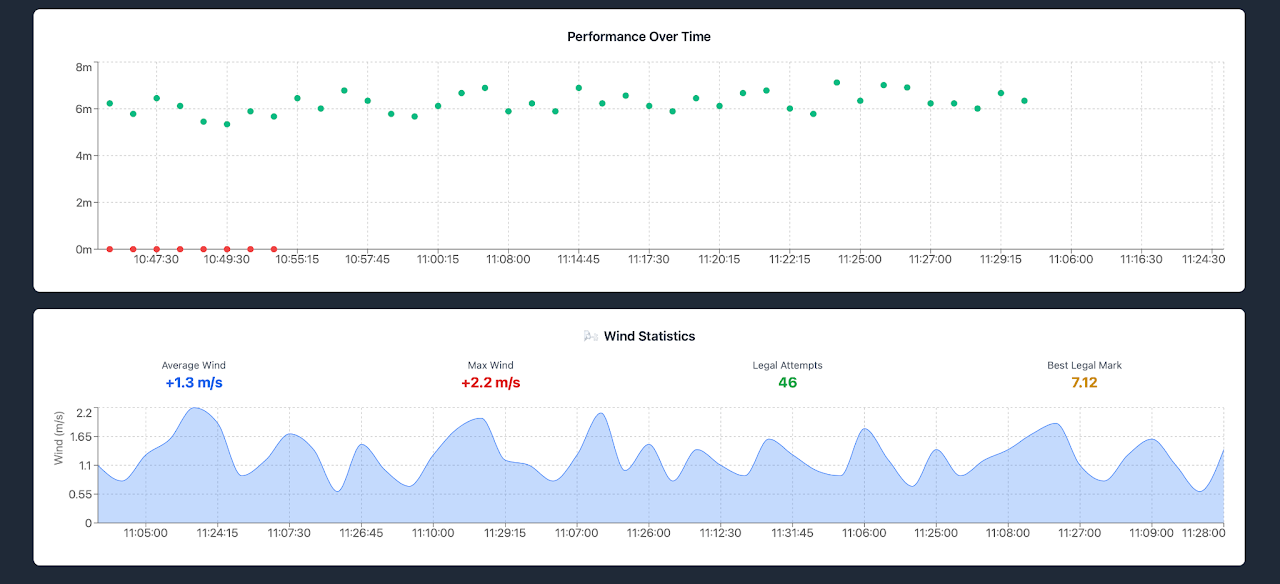
Task: Click the leftmost red foul marker at 0m
Action: point(110,249)
